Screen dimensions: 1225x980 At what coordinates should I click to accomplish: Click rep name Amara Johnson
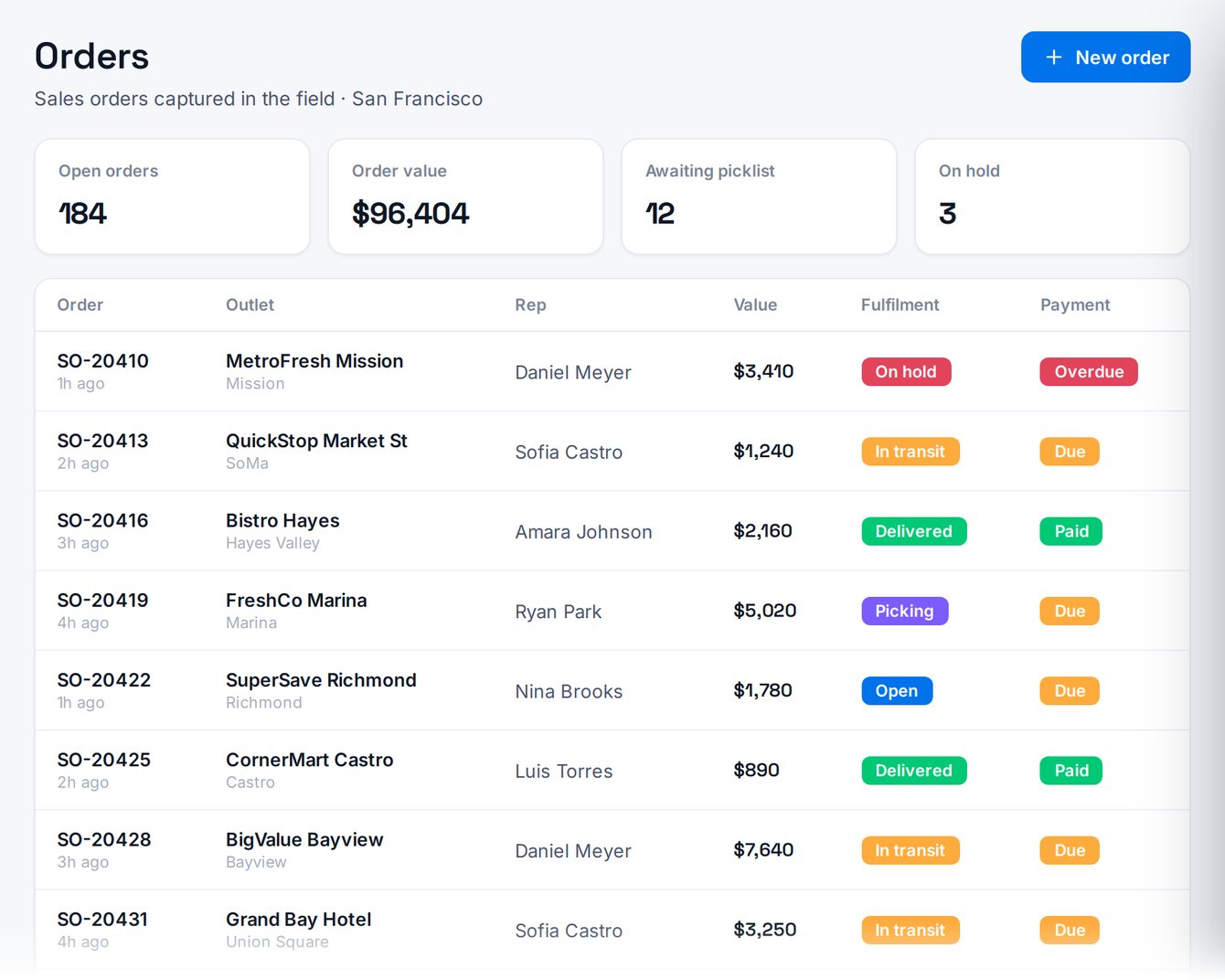pos(583,532)
